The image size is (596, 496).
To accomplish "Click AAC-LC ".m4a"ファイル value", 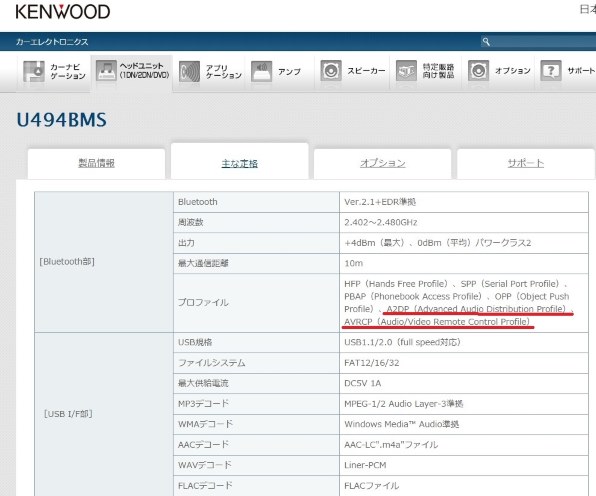I will pyautogui.click(x=391, y=445).
